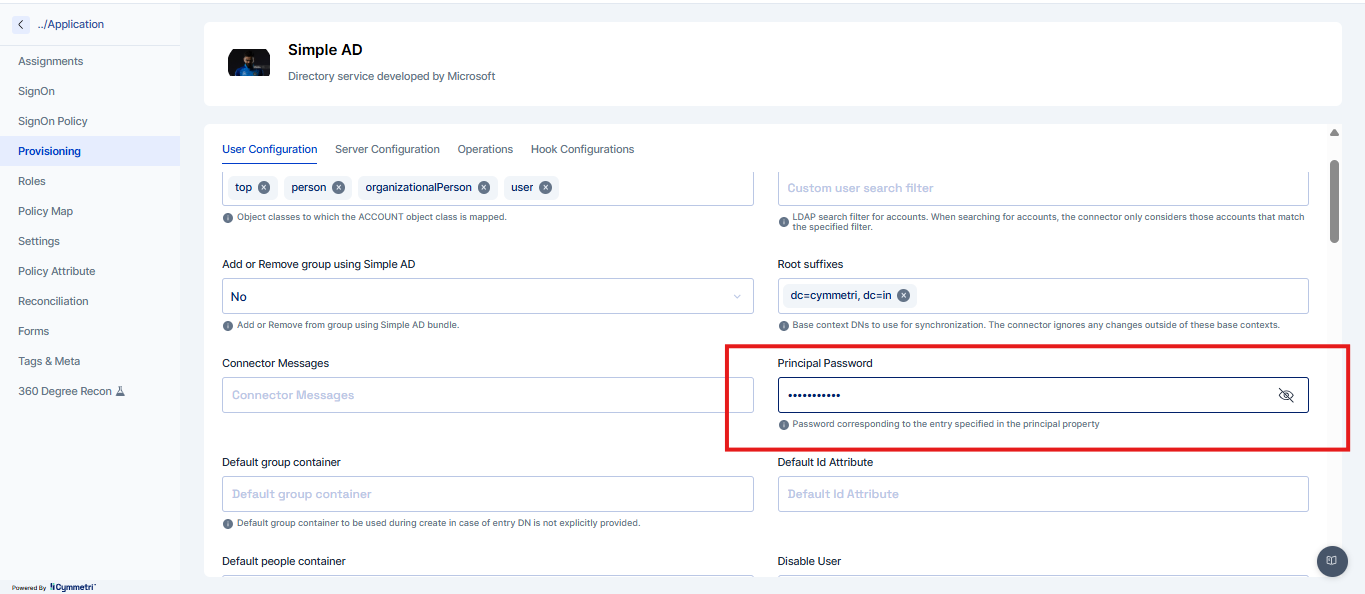
Task: Open SignOn Policy in the sidebar
Action: (90, 121)
